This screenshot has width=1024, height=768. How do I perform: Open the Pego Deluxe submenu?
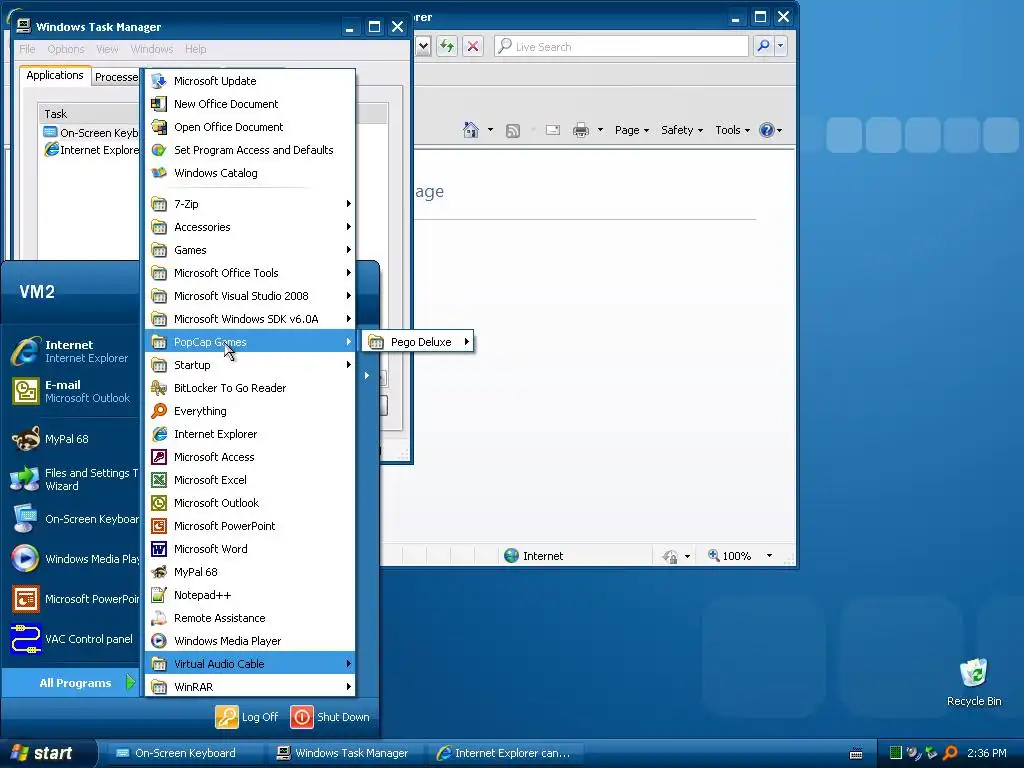tap(418, 342)
